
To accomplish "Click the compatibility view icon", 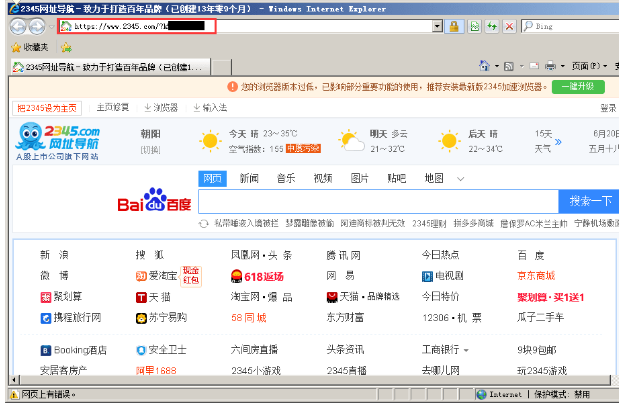I will pos(475,26).
